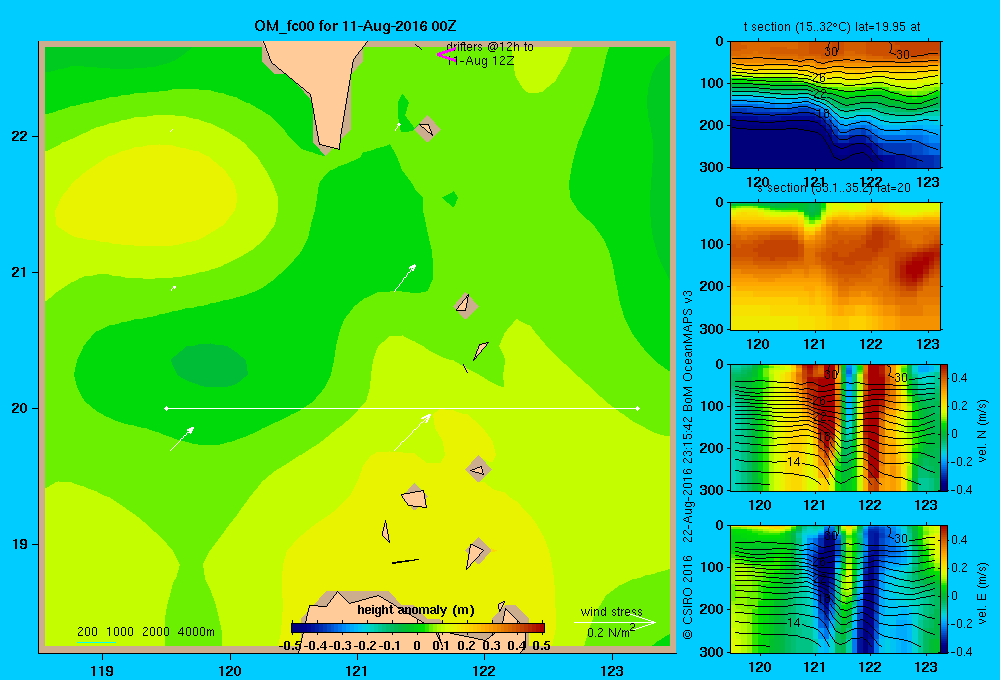
Task: Click the dark green low spot near 20.3N 119.8E
Action: [x=209, y=365]
